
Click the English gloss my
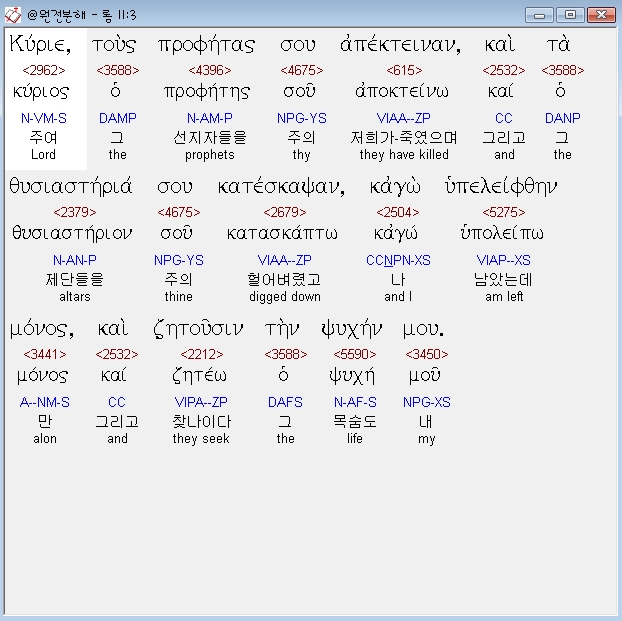(427, 439)
